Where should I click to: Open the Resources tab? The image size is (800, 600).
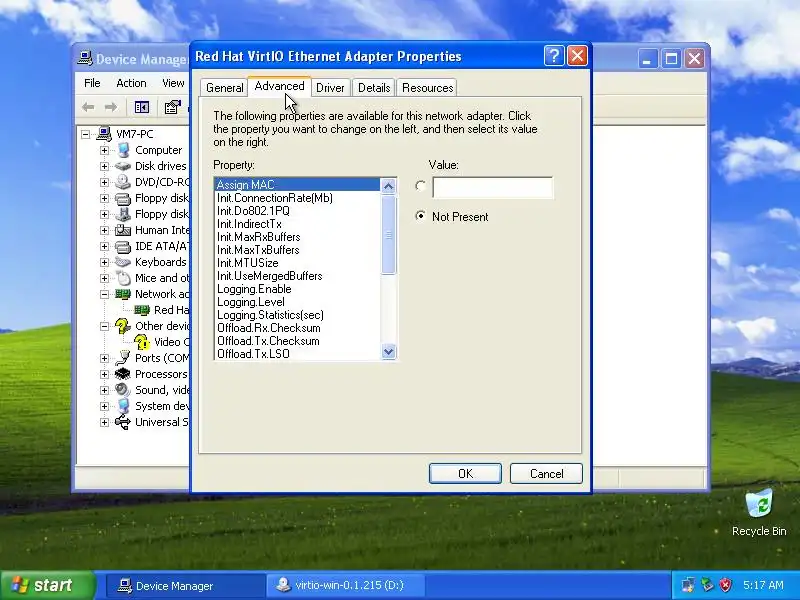(x=427, y=88)
